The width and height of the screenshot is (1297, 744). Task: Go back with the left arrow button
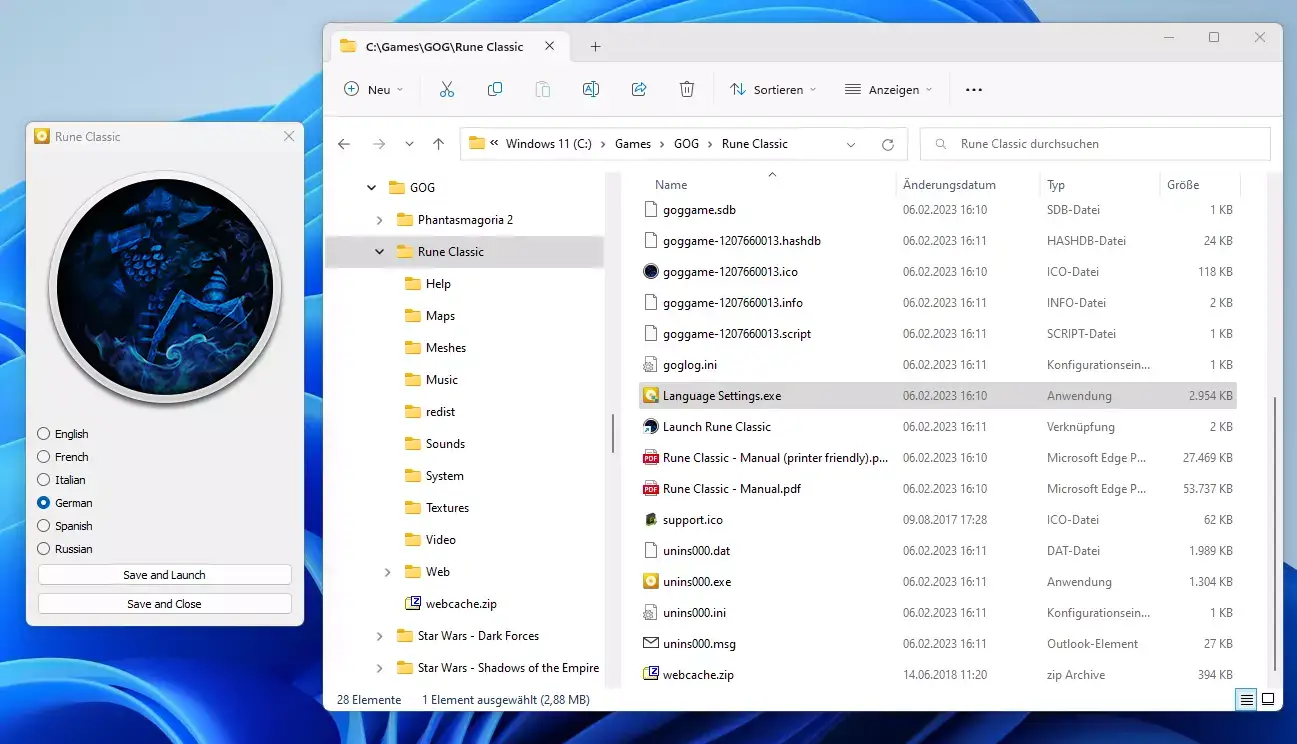[344, 144]
